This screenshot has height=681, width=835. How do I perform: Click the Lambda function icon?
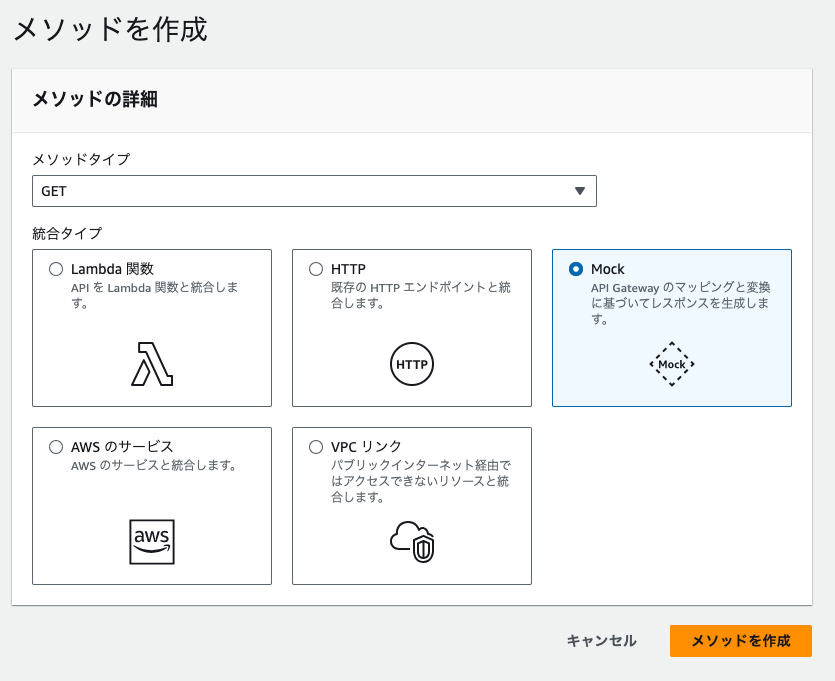click(x=152, y=364)
